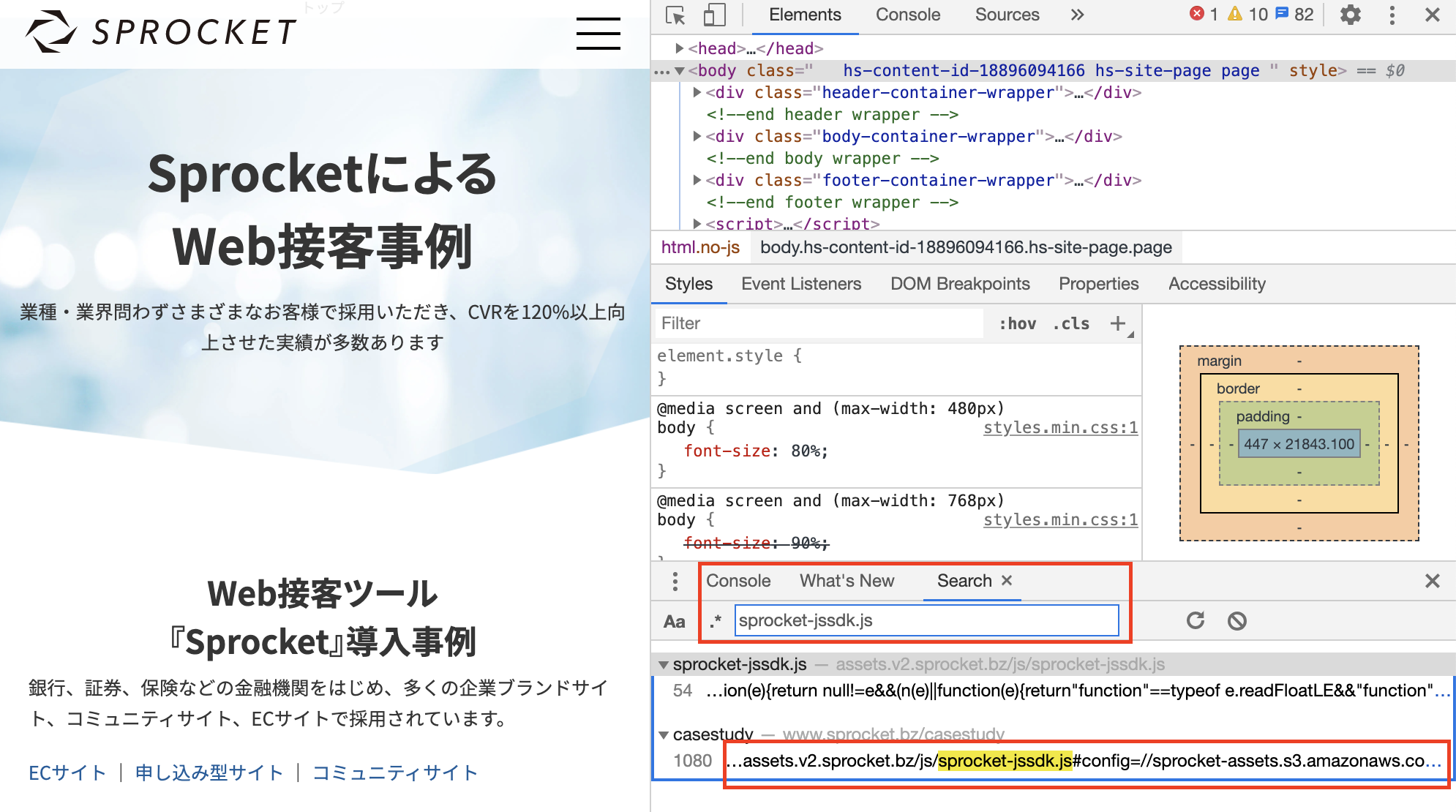Collapse the sprocket-jssdk.js search result group
The width and height of the screenshot is (1456, 812).
[664, 664]
